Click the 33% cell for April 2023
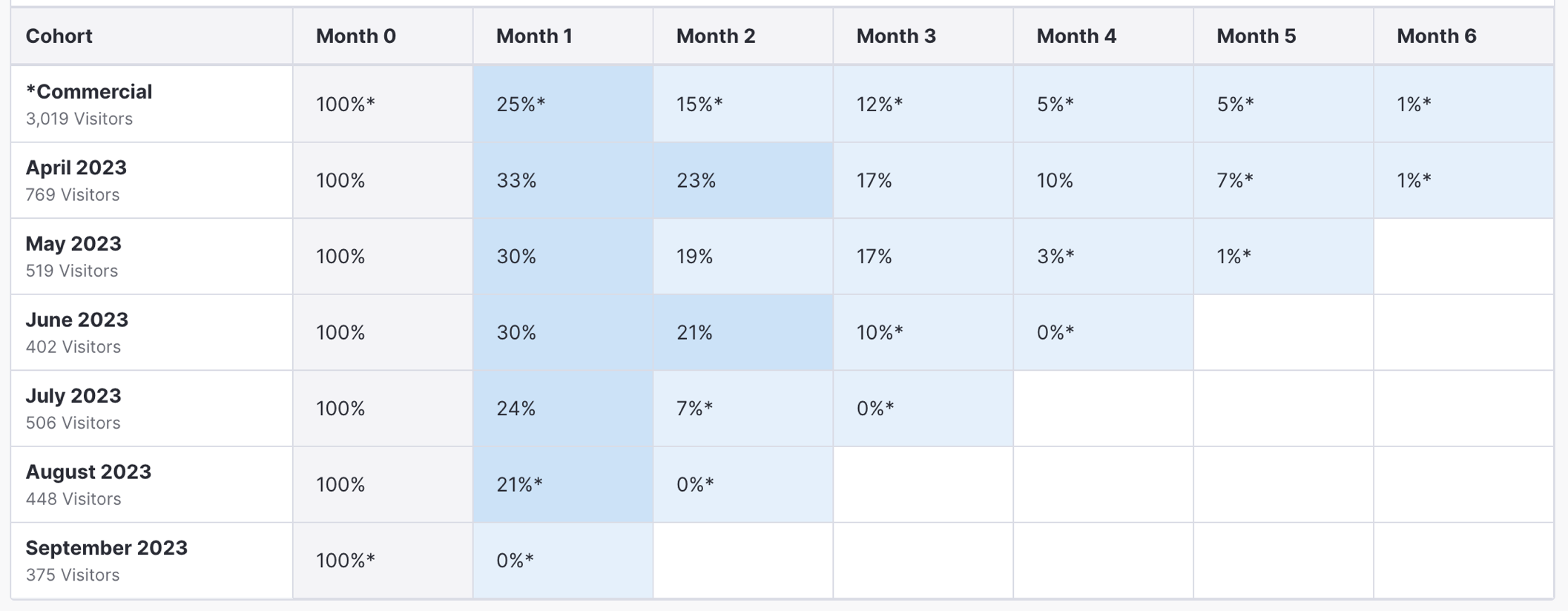The height and width of the screenshot is (611, 1568). point(563,180)
